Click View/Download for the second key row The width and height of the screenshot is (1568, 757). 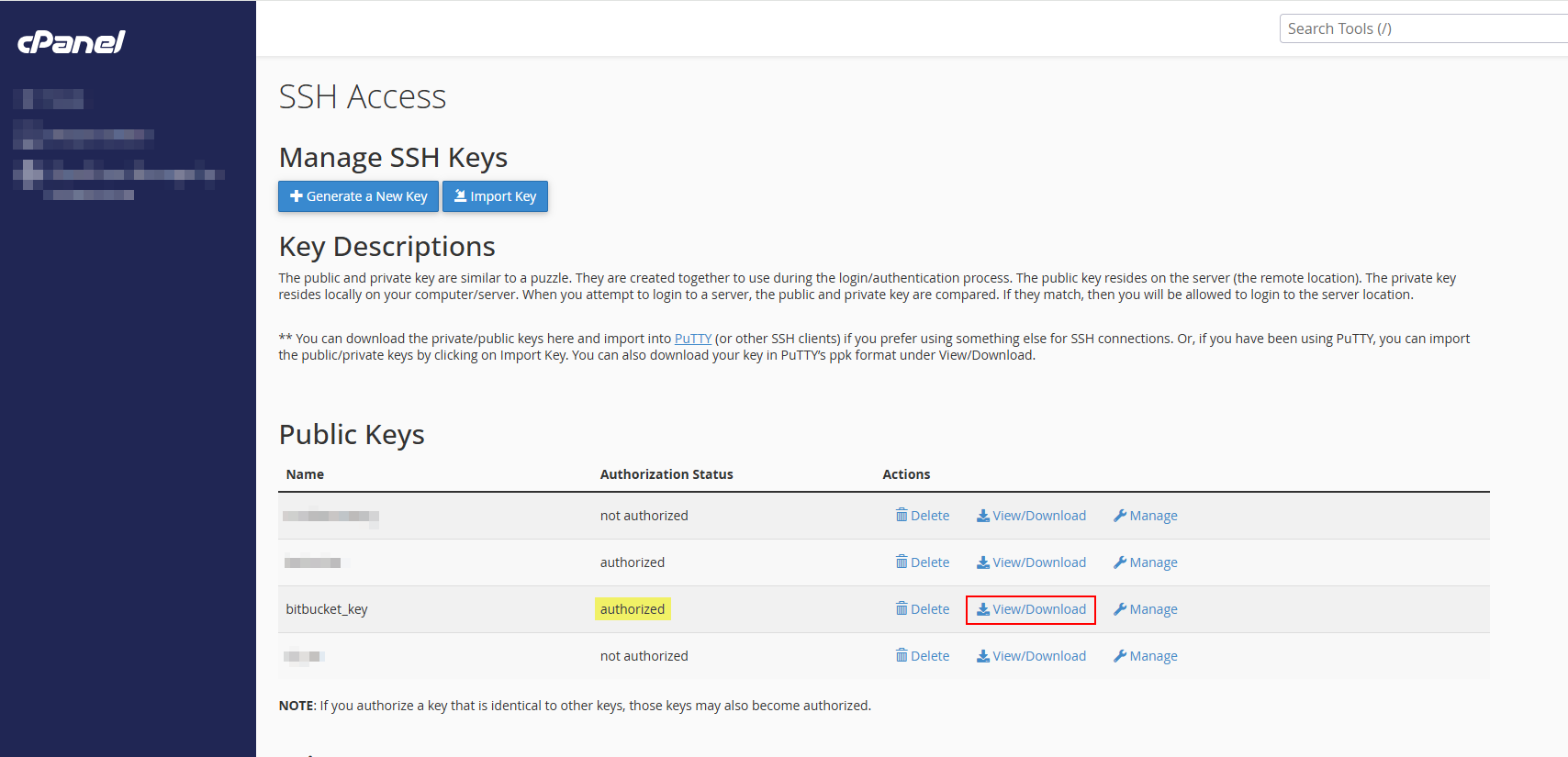[x=1031, y=562]
